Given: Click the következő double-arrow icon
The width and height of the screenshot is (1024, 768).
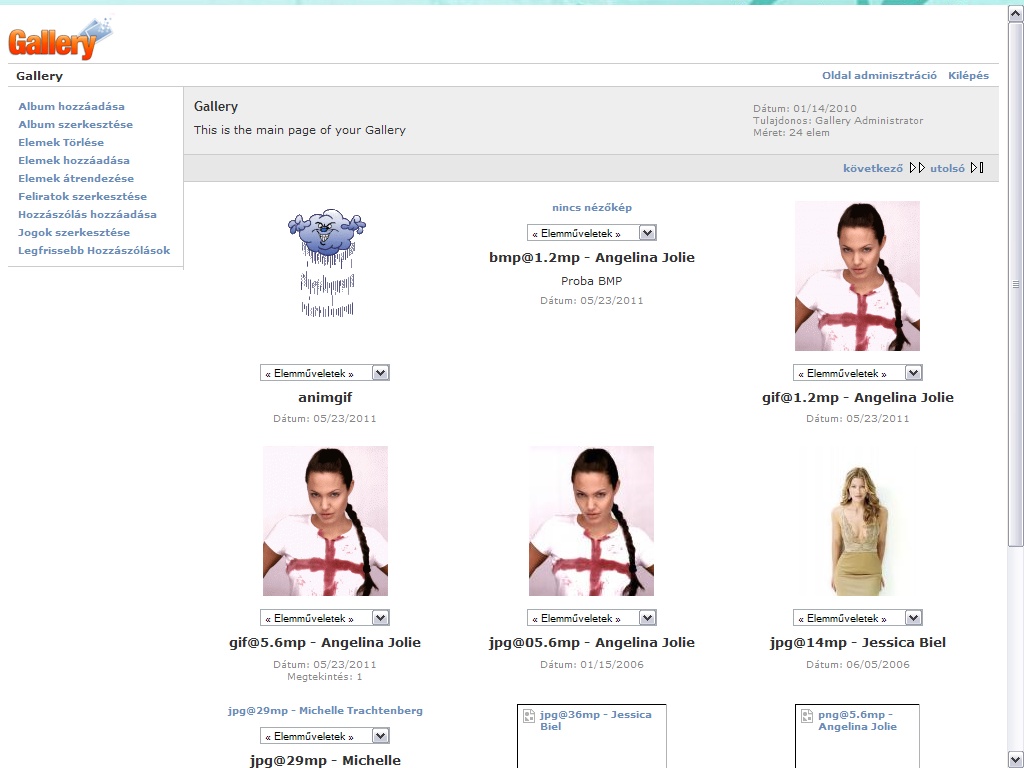Looking at the screenshot, I should pos(917,168).
